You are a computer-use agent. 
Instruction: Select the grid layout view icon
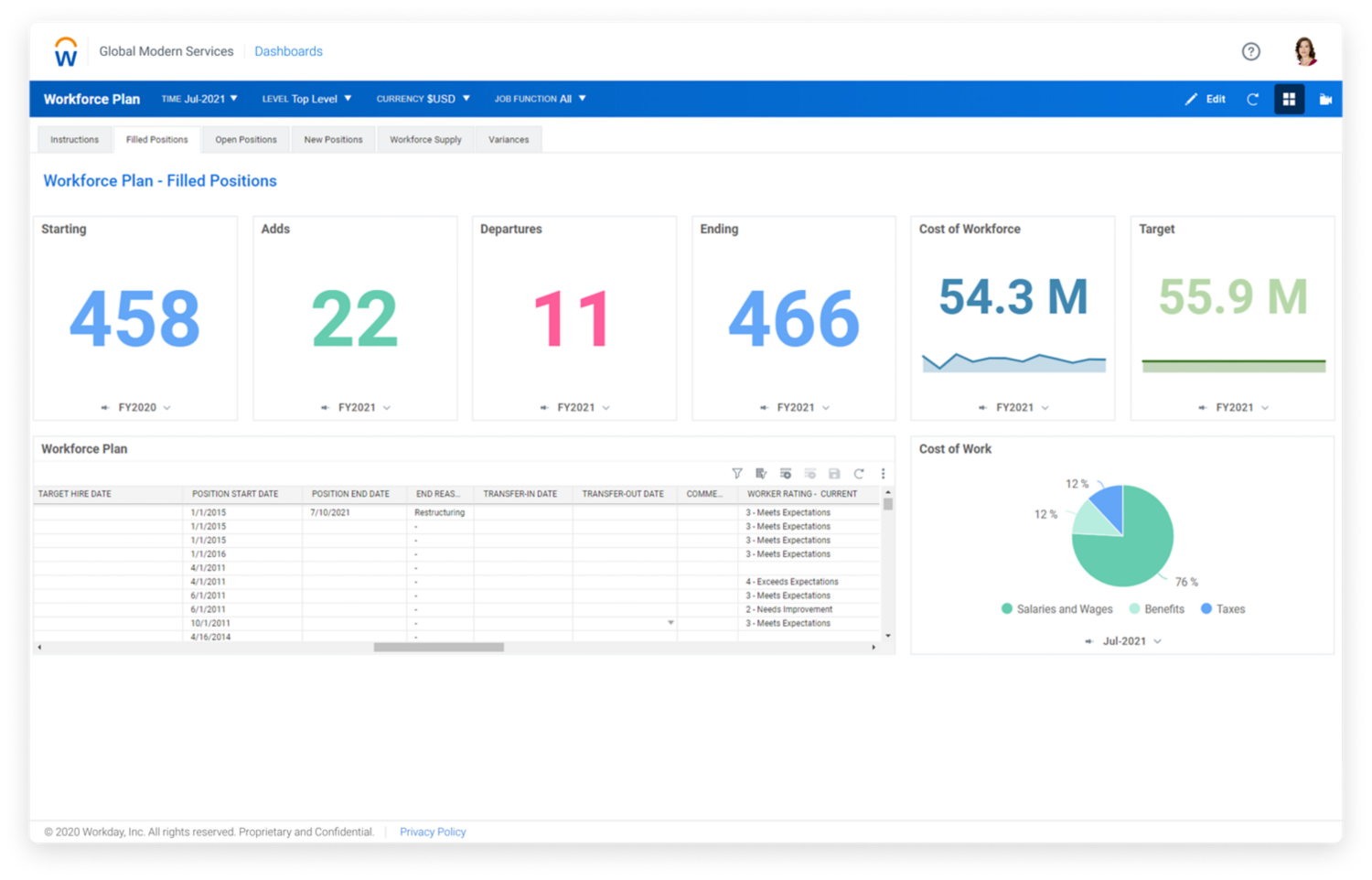[1289, 100]
